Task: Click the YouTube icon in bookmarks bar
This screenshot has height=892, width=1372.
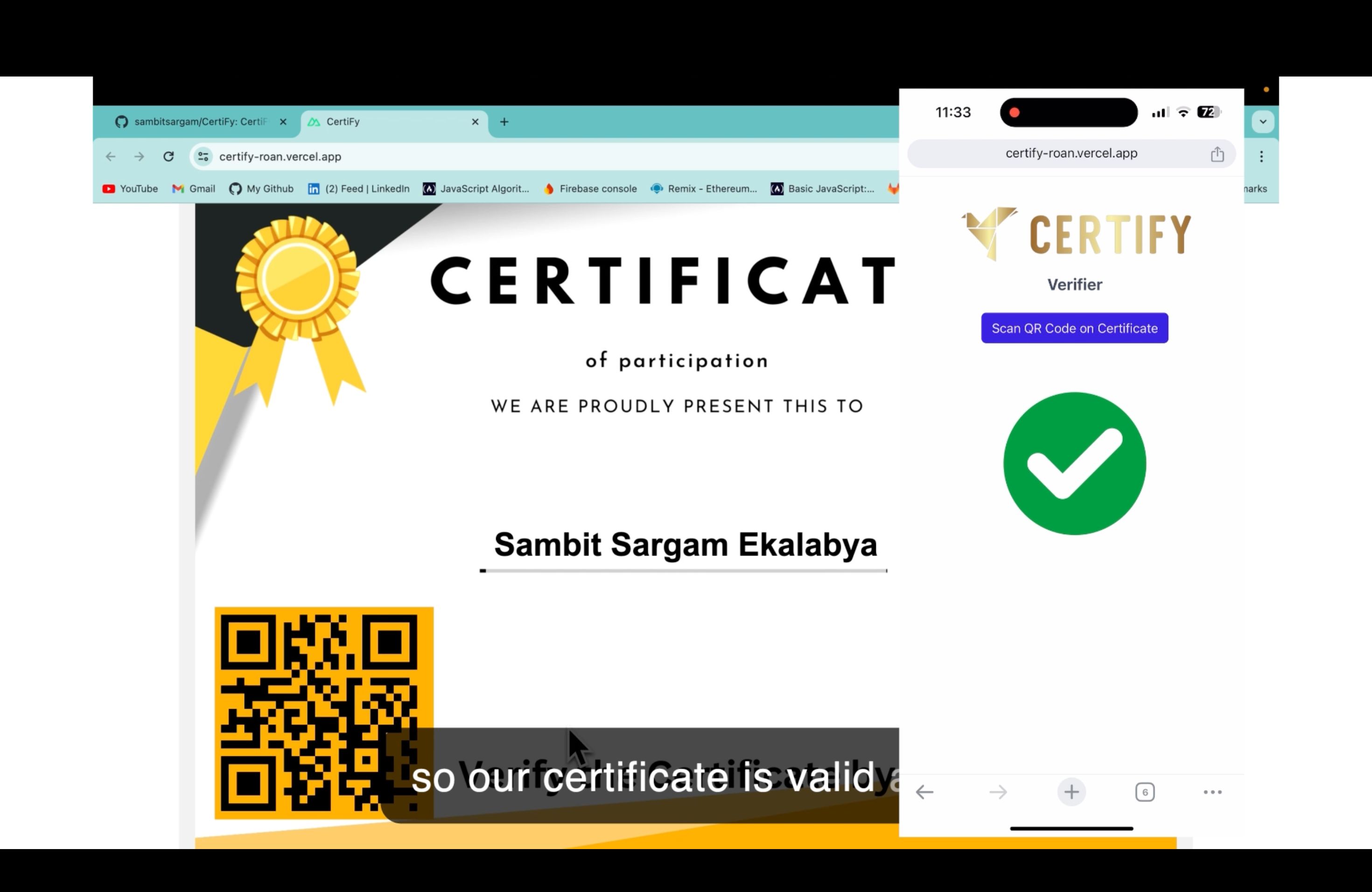Action: coord(109,188)
